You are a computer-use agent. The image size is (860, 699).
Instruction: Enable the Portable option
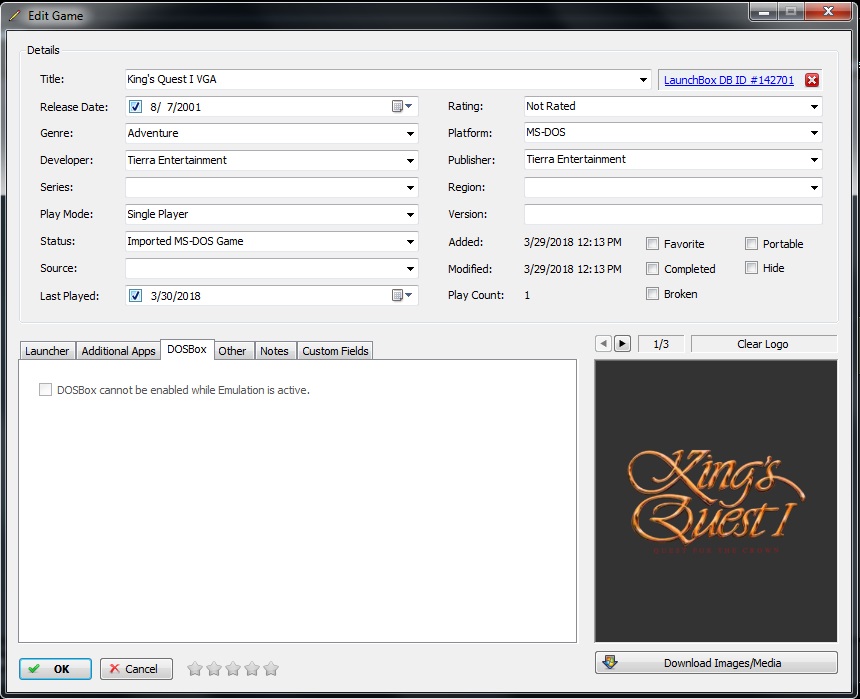coord(751,244)
